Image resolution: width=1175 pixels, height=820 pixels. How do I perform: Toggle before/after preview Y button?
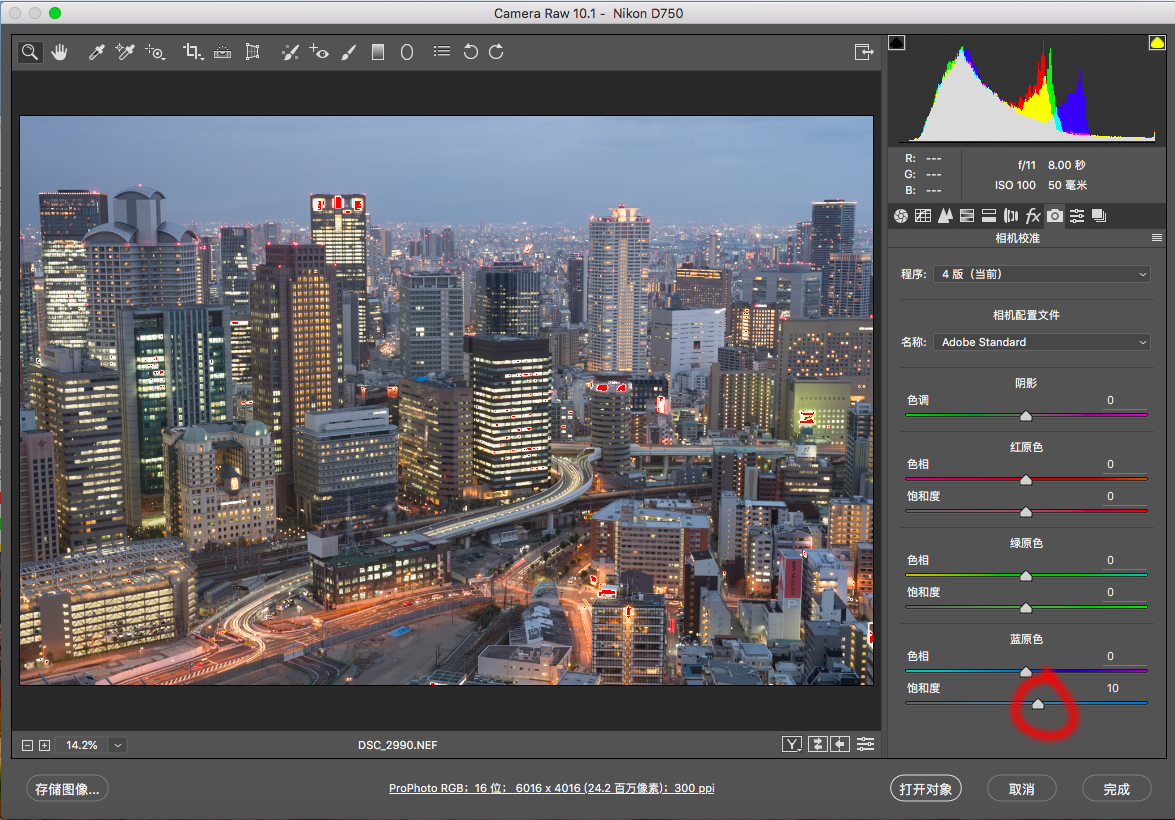point(792,744)
